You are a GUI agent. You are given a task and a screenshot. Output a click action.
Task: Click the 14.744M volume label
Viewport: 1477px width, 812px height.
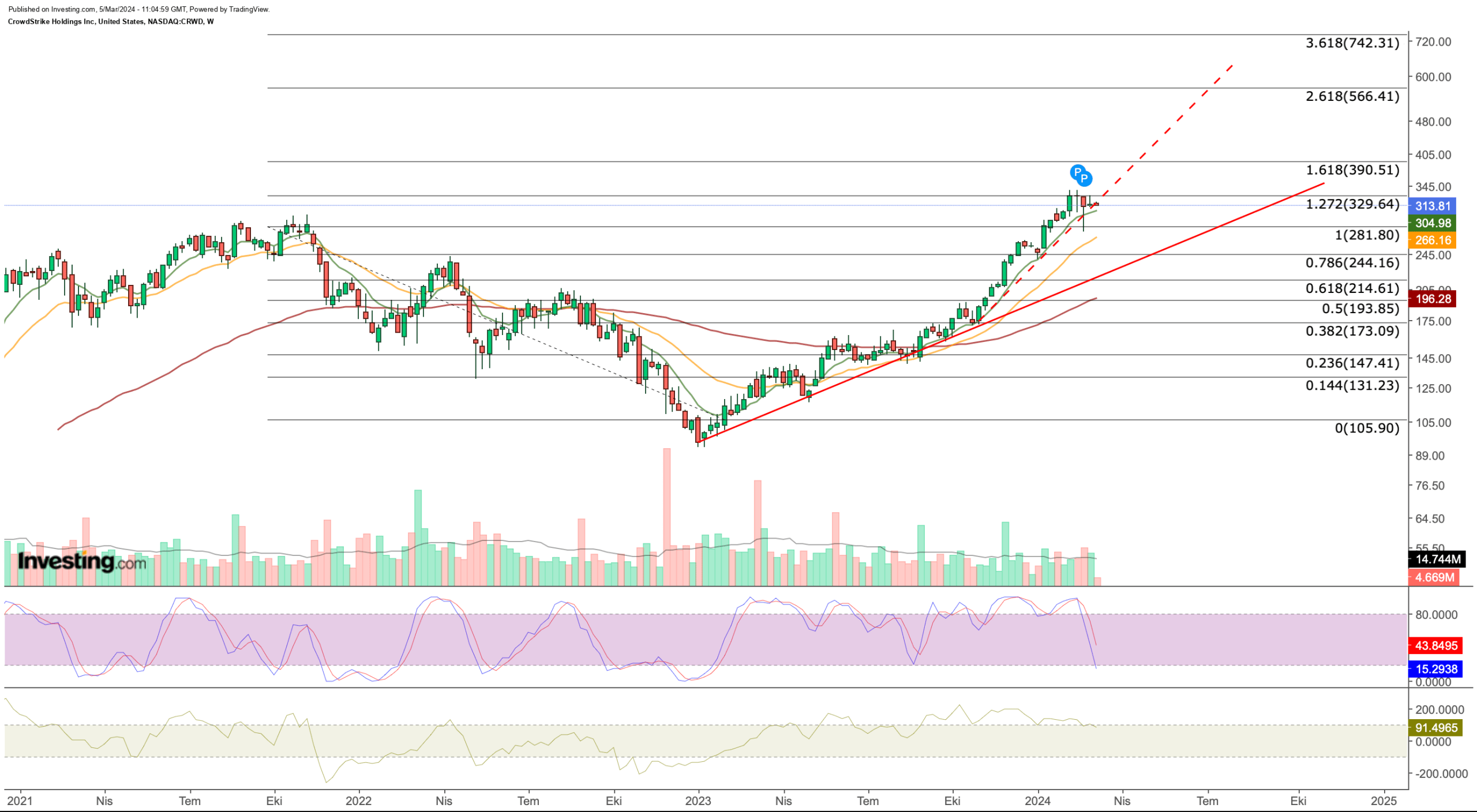1437,559
